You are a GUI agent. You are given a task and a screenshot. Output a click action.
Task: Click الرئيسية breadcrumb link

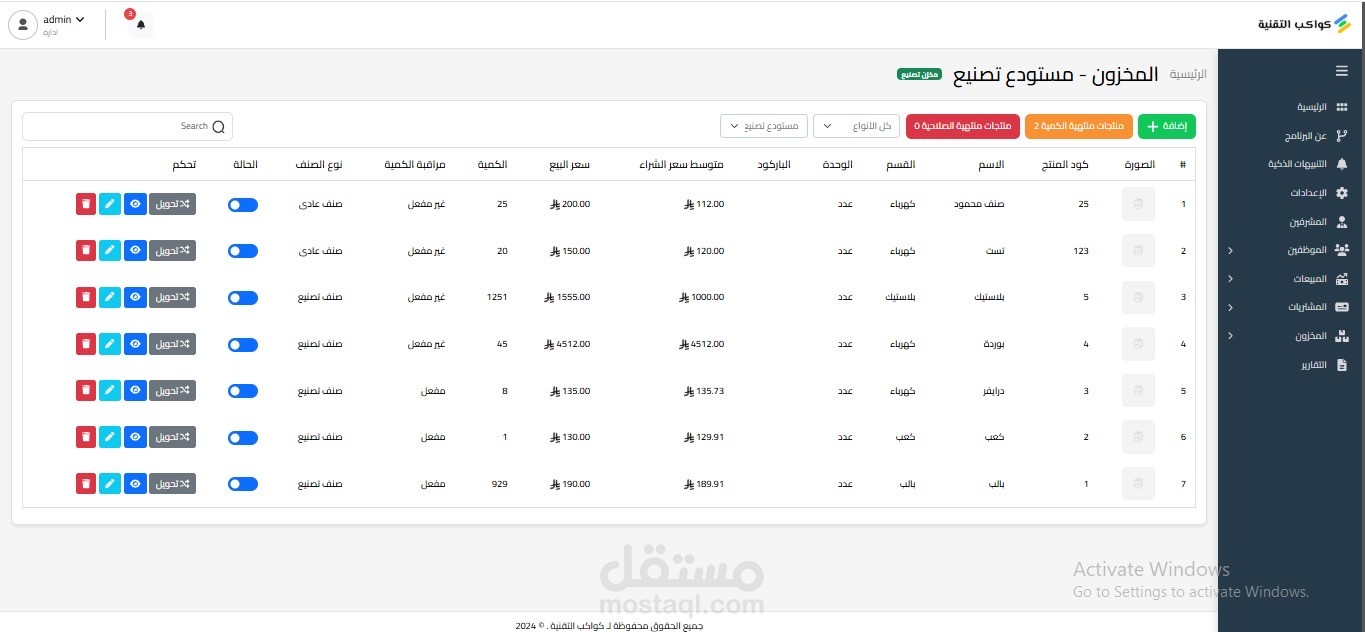tap(1188, 75)
